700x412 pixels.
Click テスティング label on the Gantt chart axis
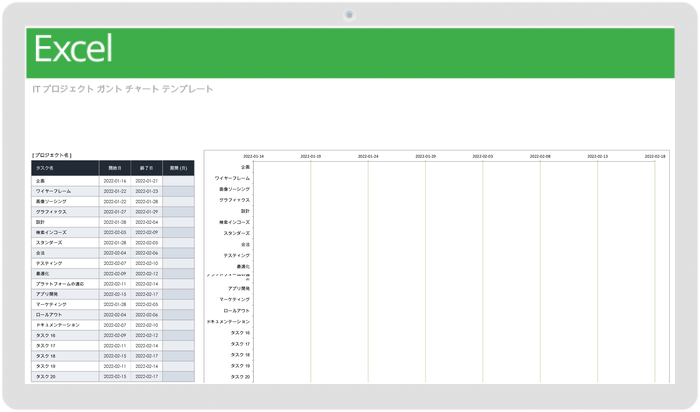point(237,255)
